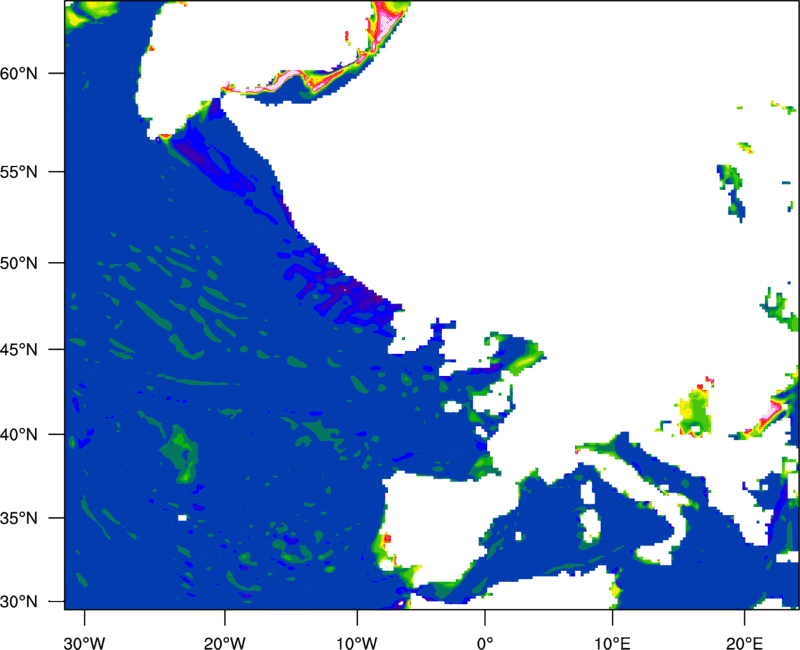800x650 pixels.
Task: Click the 35°N latitude label
Action: tap(19, 518)
